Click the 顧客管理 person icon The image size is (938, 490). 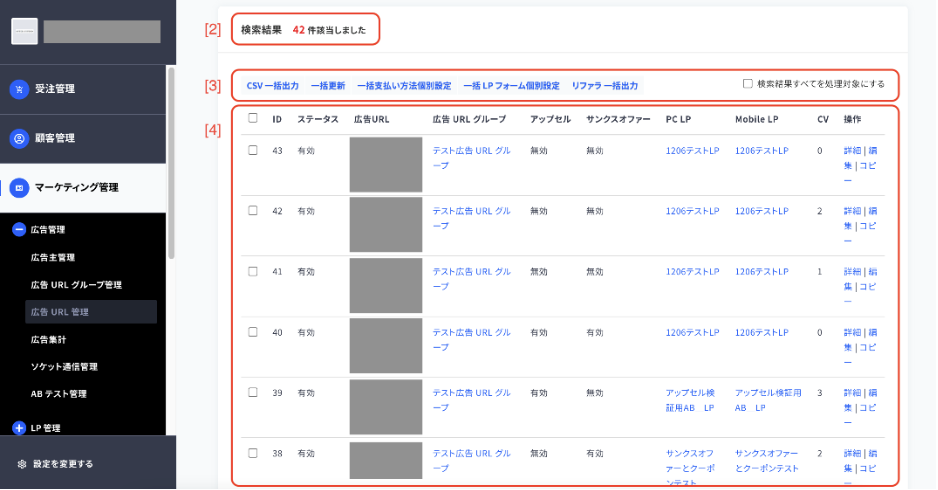click(19, 138)
